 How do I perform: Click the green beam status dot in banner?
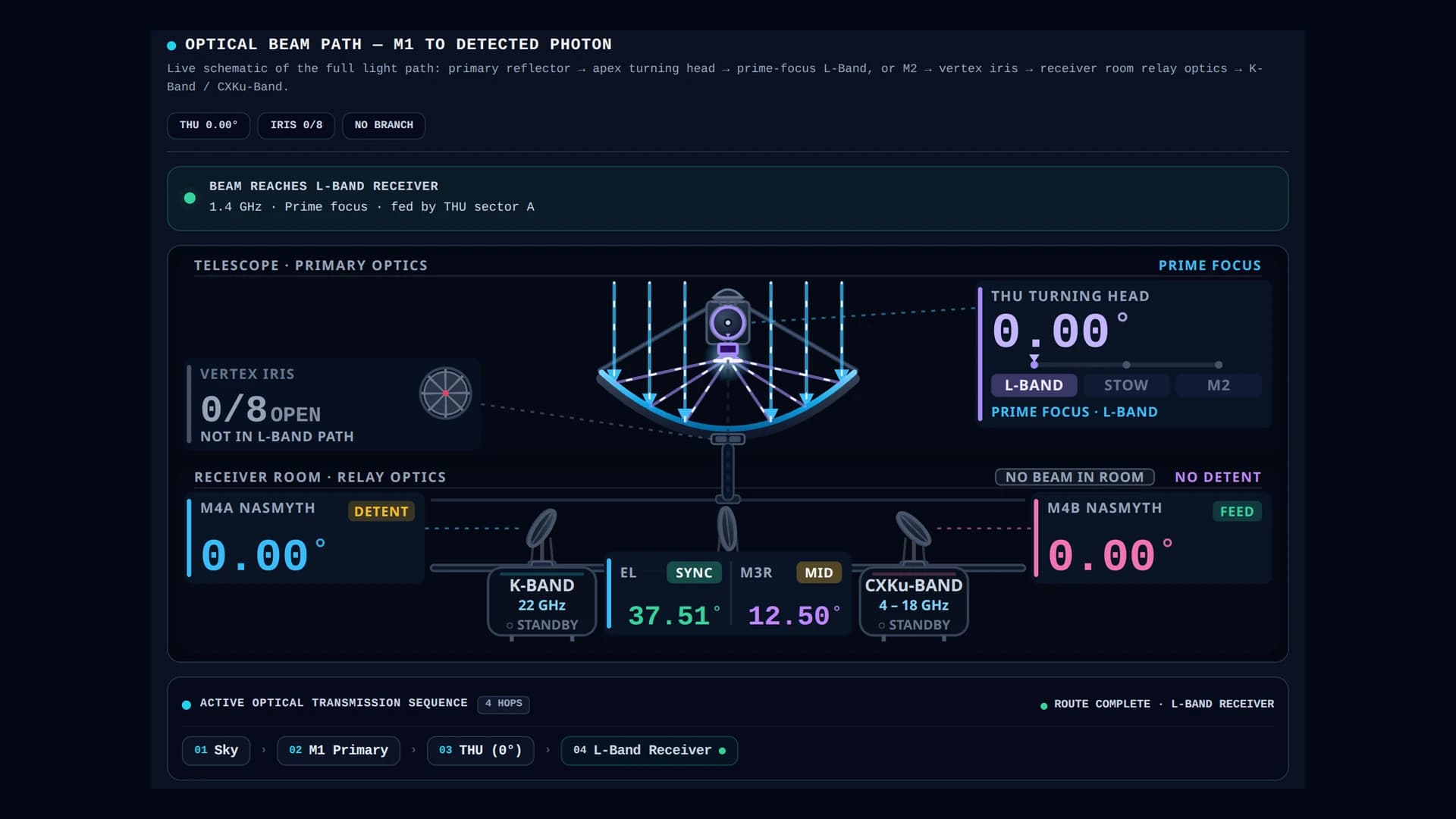190,198
